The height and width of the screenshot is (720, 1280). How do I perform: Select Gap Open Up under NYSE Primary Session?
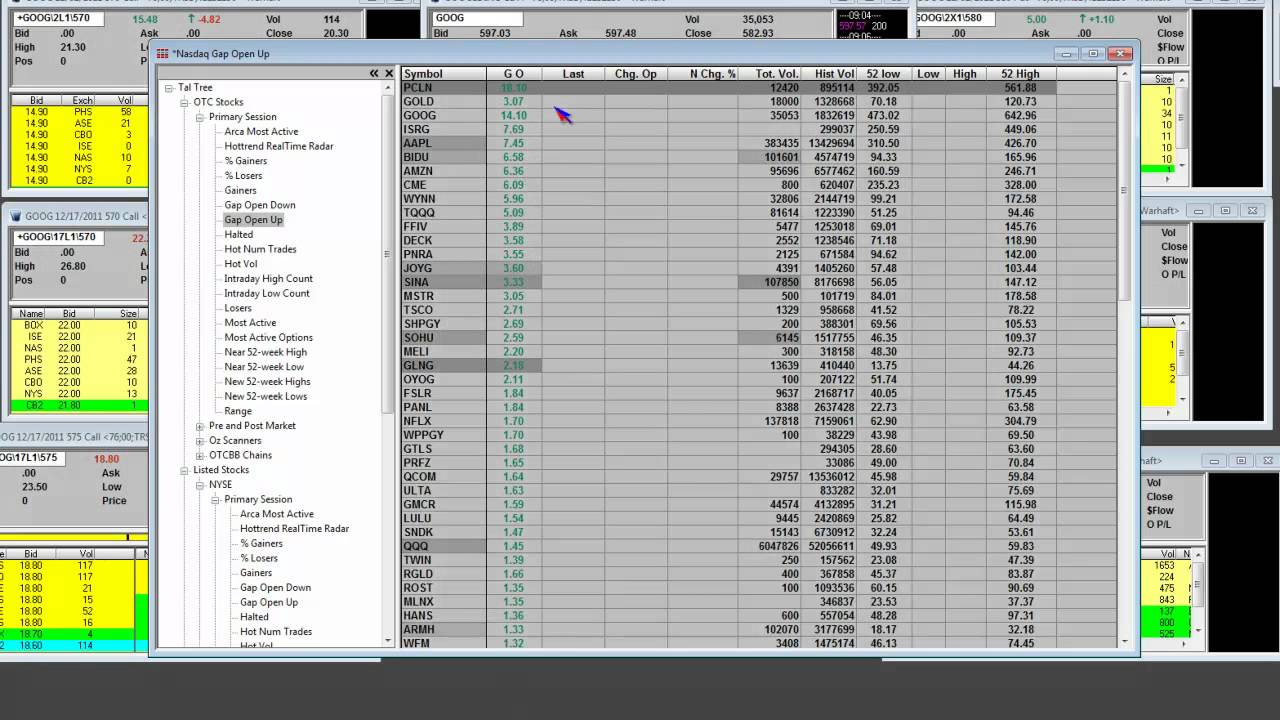(x=269, y=602)
